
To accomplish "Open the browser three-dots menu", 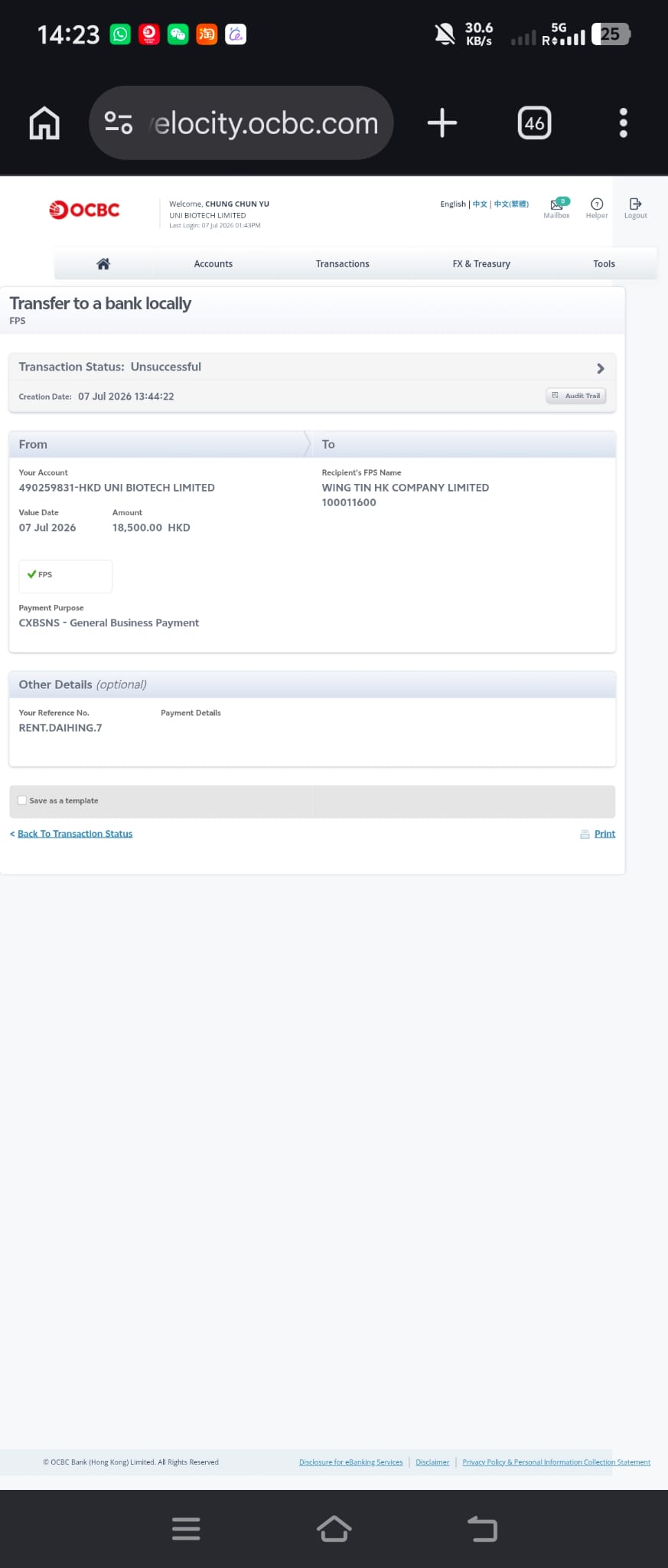I will (624, 122).
